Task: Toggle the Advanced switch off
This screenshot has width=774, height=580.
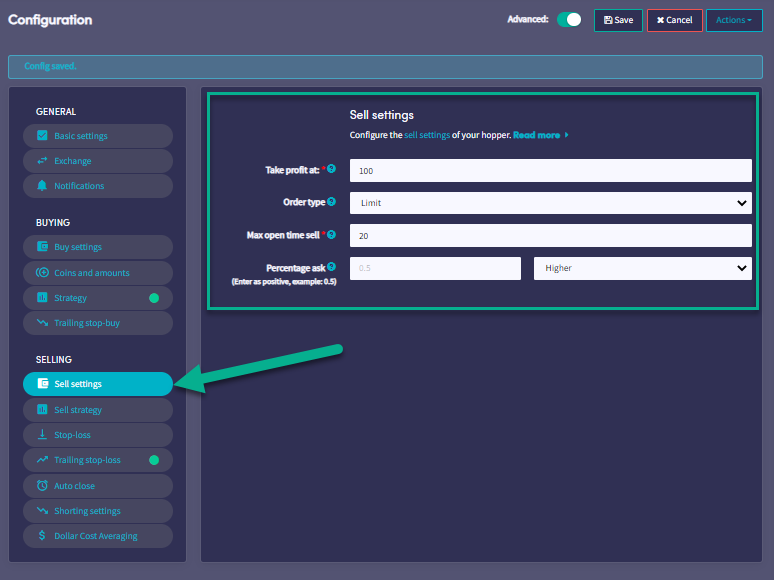Action: pyautogui.click(x=569, y=20)
